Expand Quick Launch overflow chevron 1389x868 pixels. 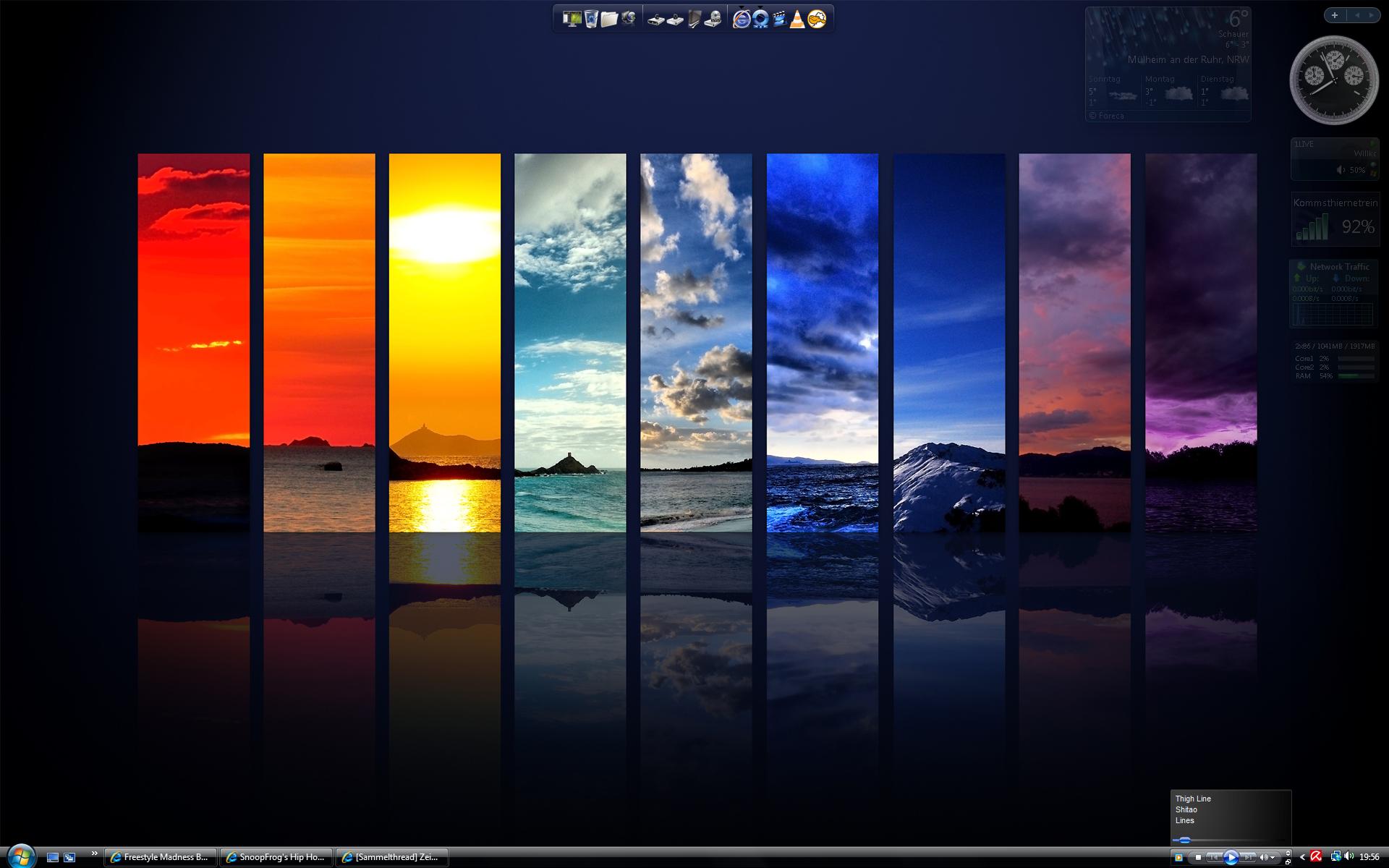point(94,854)
